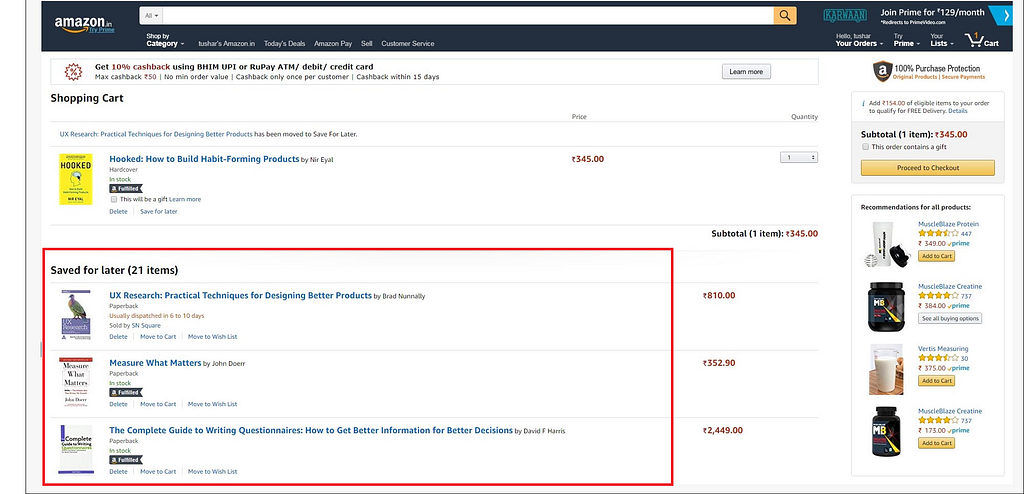This screenshot has width=1024, height=494.
Task: Save Hooked for later
Action: [x=159, y=211]
